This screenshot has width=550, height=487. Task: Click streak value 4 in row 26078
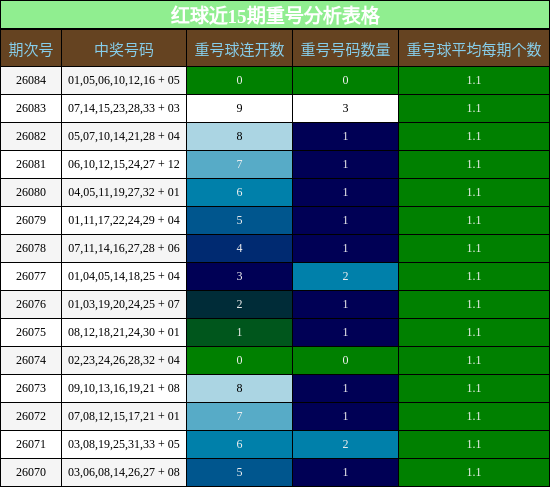(x=239, y=248)
